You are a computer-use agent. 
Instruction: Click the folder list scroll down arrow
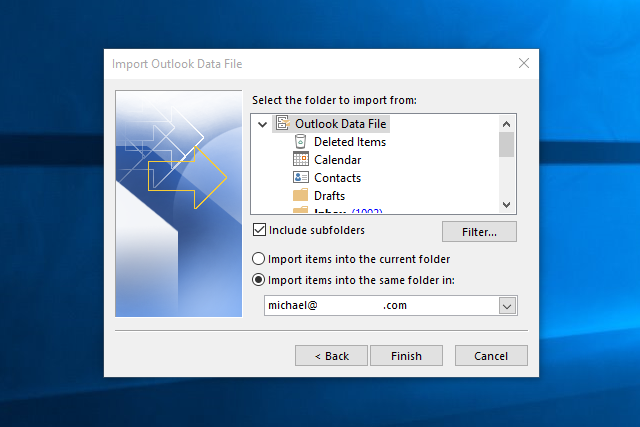(507, 205)
